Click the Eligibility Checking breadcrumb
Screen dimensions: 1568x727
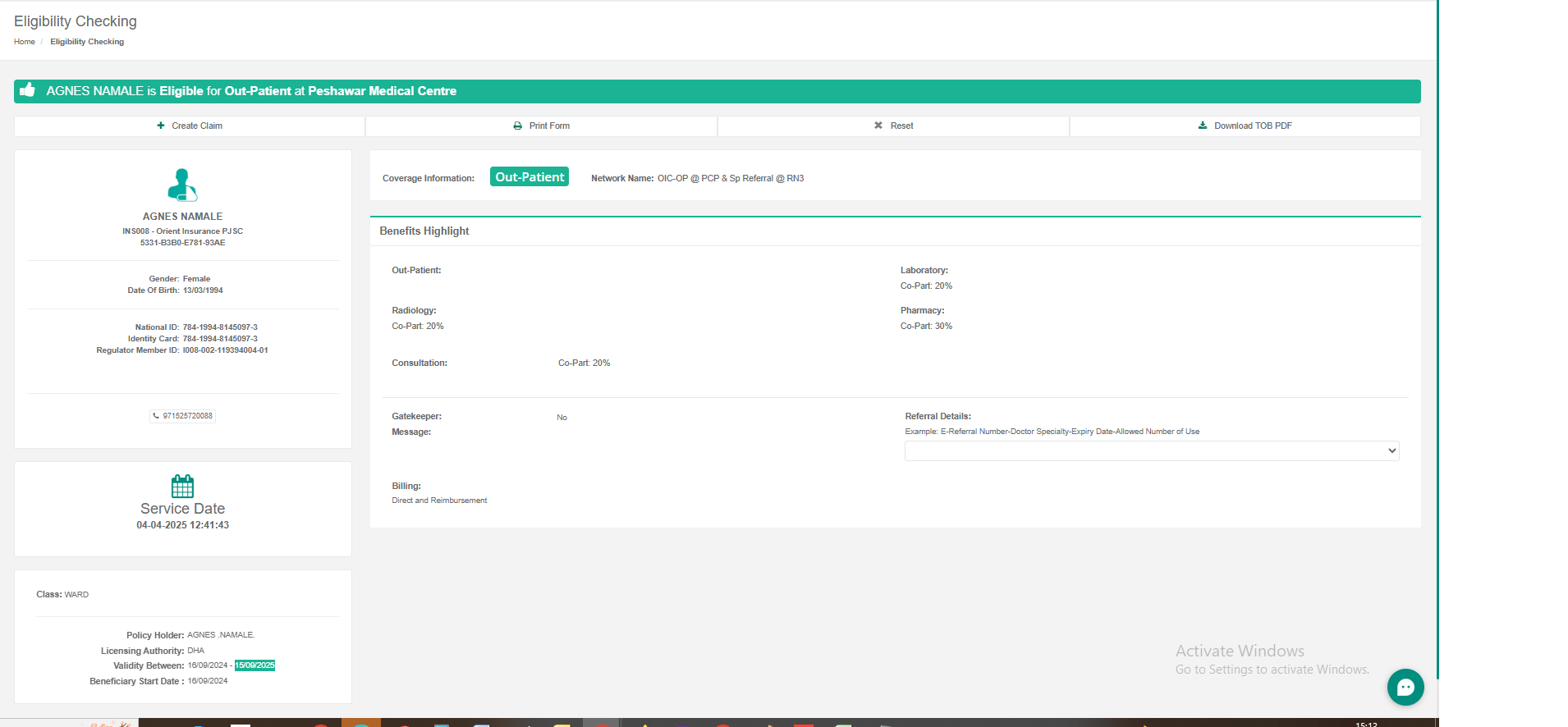[x=87, y=42]
